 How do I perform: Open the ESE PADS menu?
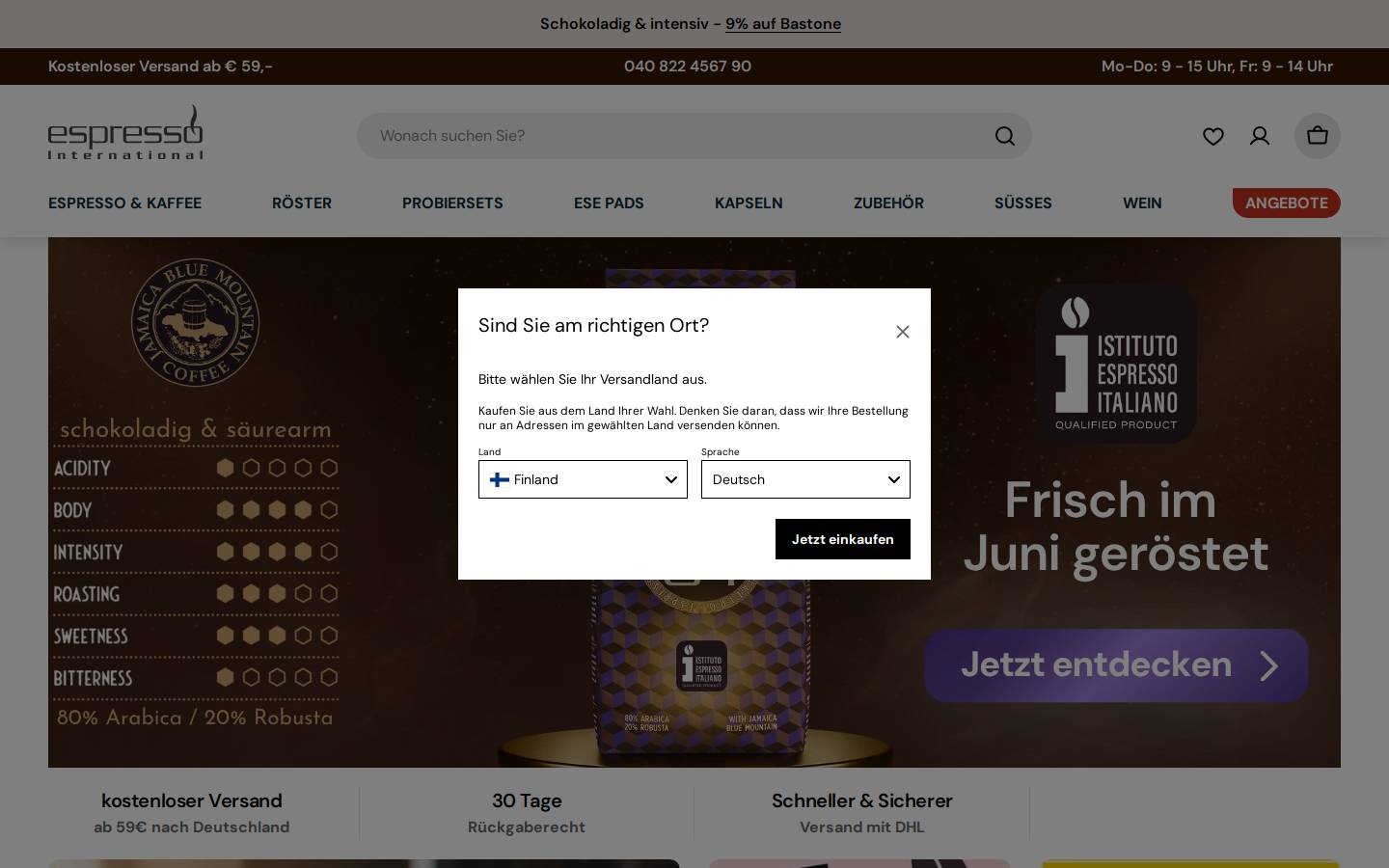609,203
